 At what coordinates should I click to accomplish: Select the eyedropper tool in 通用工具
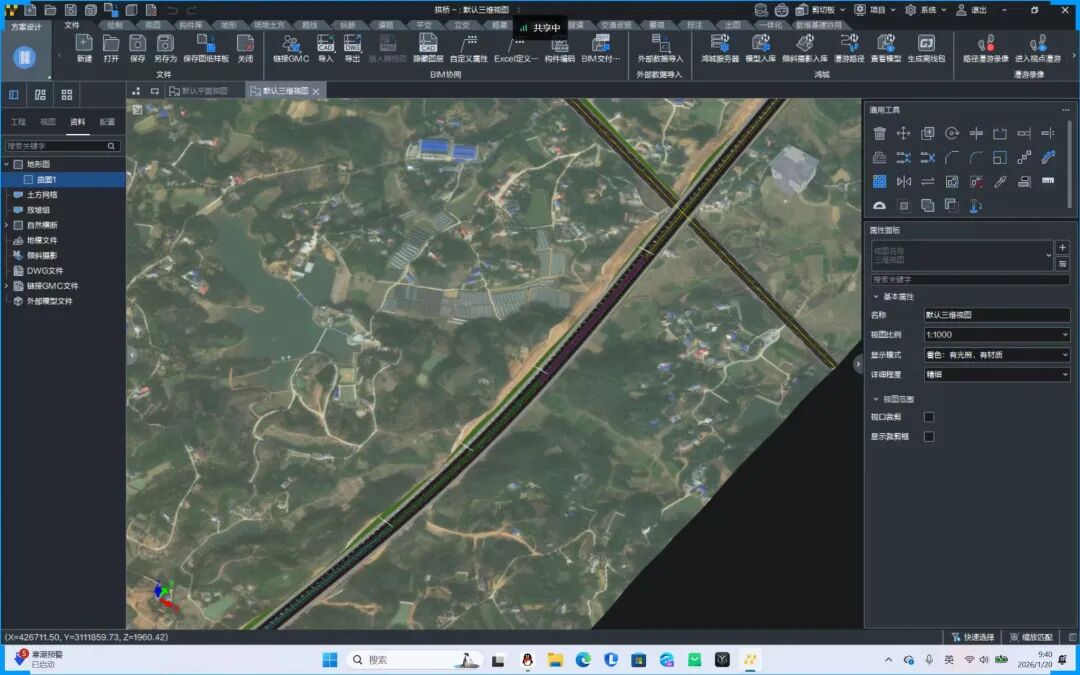click(1000, 182)
